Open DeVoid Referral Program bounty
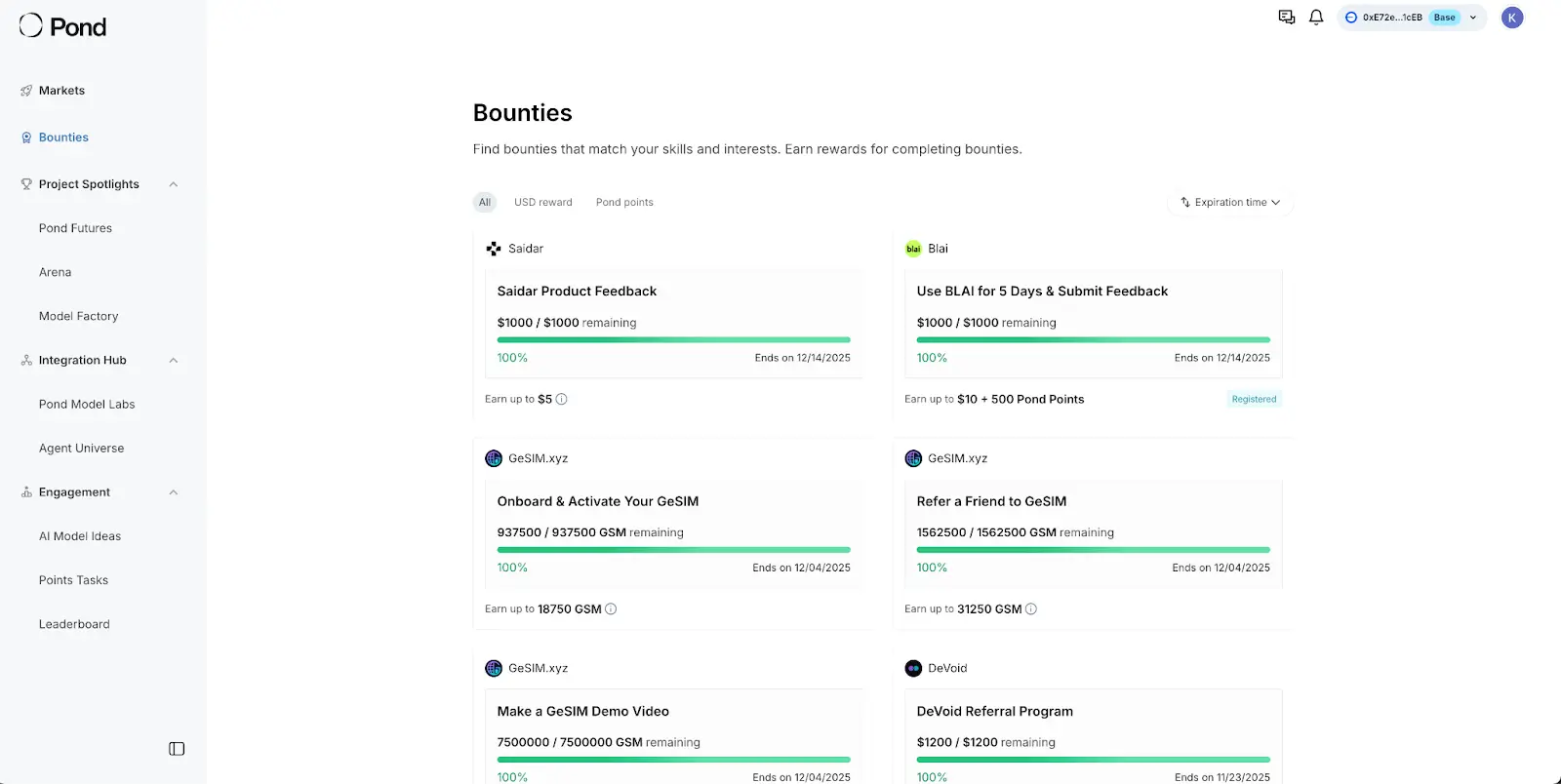 pyautogui.click(x=995, y=712)
